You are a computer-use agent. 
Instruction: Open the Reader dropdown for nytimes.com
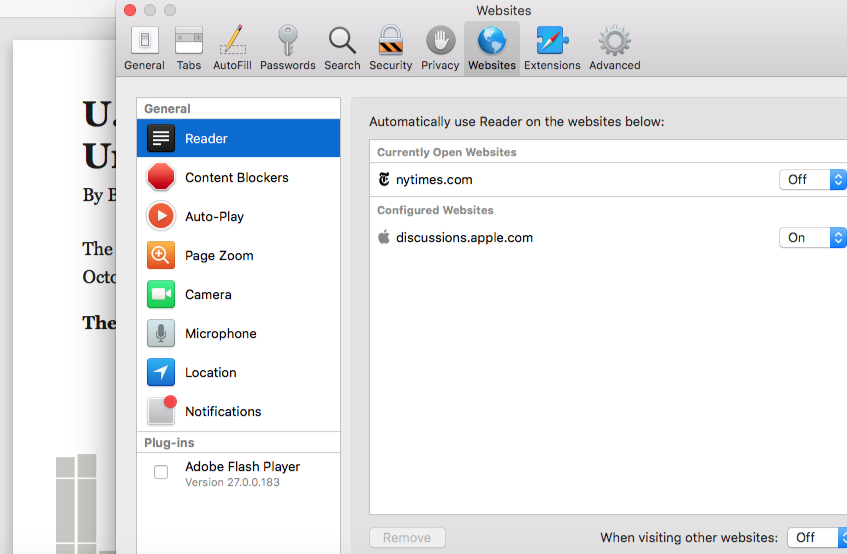(812, 179)
